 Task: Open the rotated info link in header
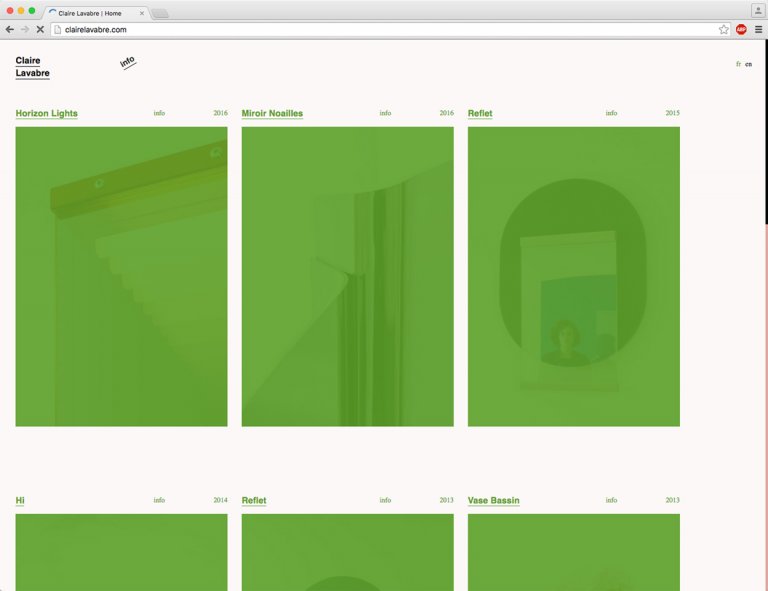[x=128, y=62]
